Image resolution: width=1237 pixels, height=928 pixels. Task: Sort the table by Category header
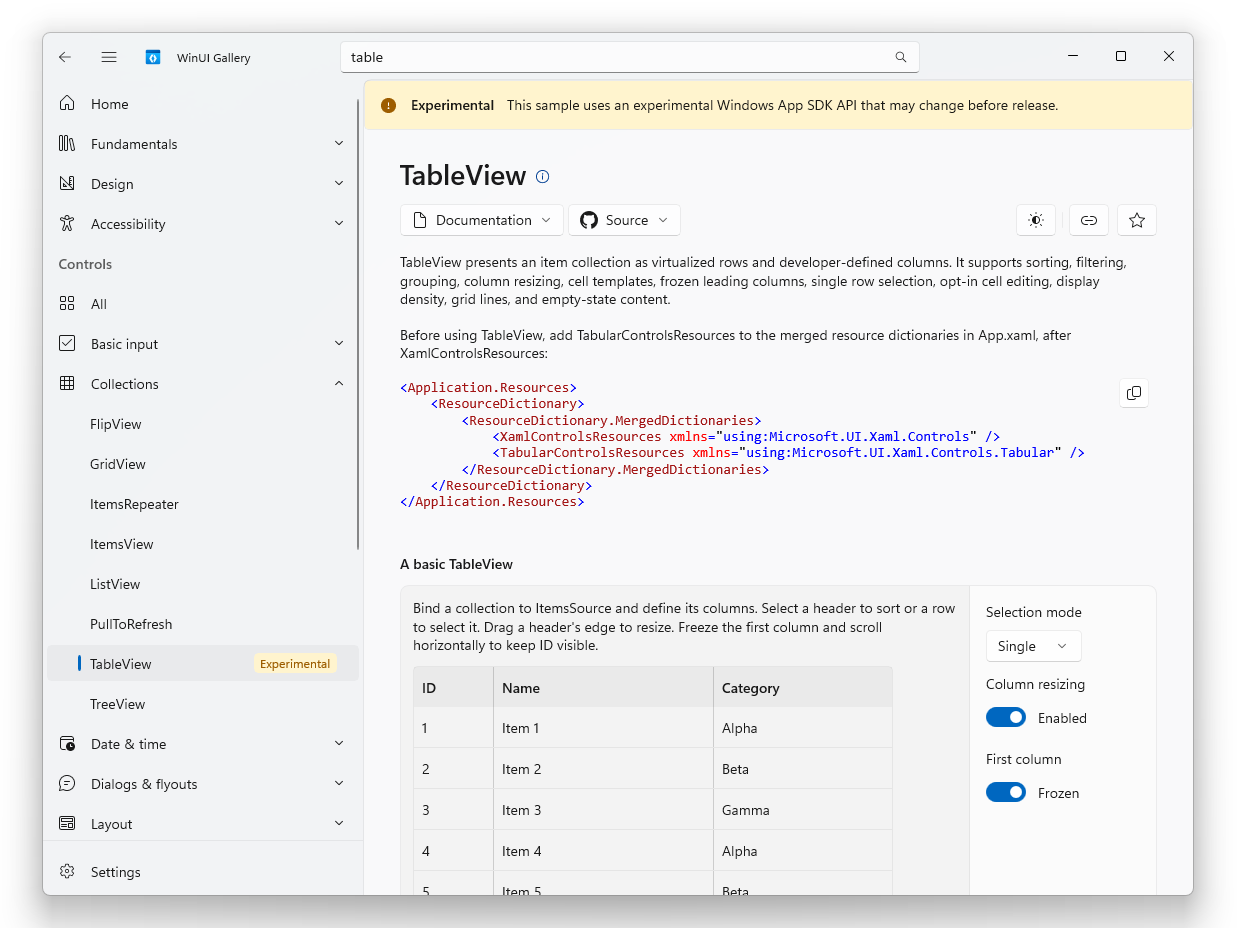802,688
